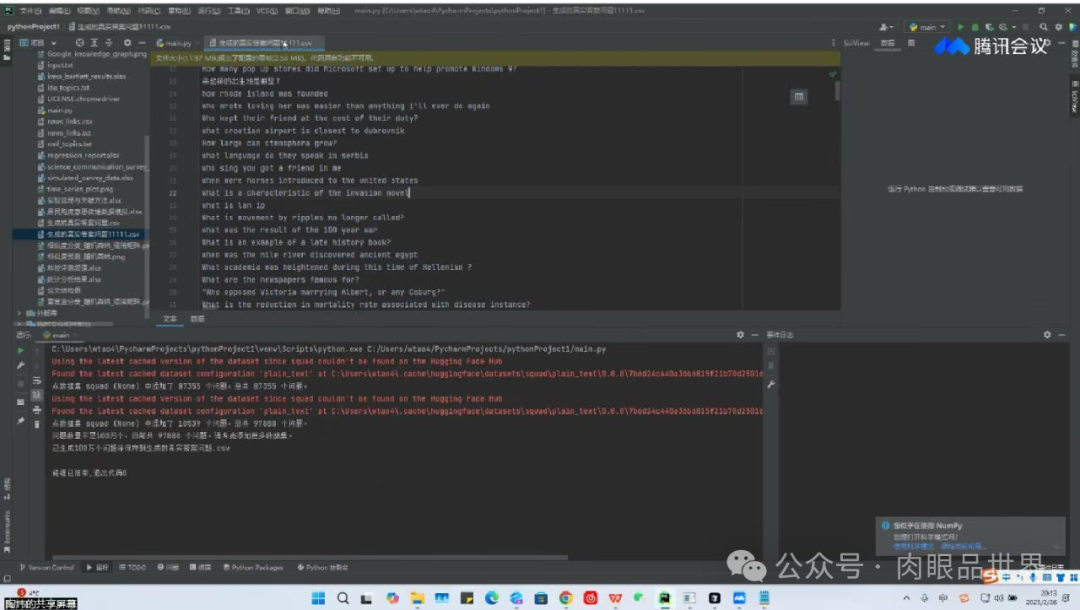Open the 视图 menu

(88, 11)
